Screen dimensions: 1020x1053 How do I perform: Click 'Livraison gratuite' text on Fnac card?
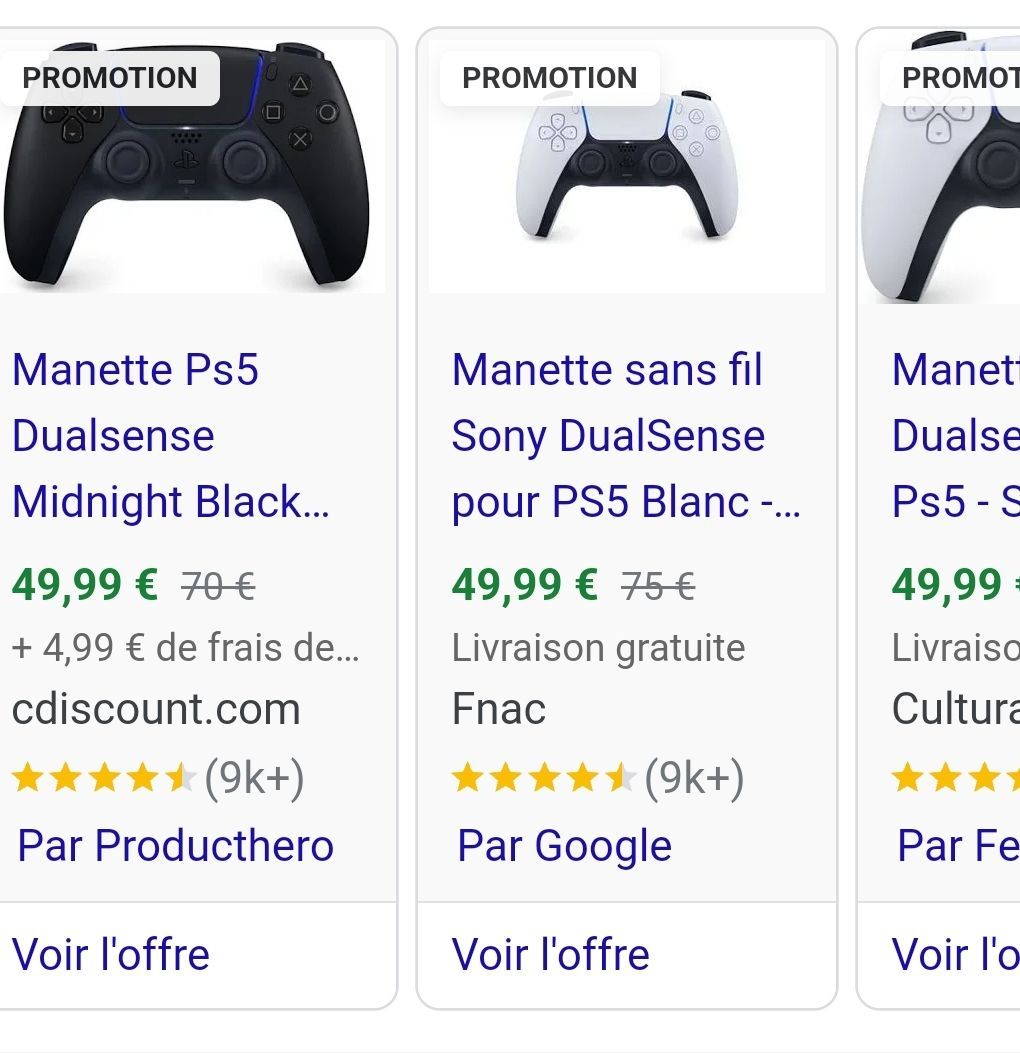[x=598, y=648]
